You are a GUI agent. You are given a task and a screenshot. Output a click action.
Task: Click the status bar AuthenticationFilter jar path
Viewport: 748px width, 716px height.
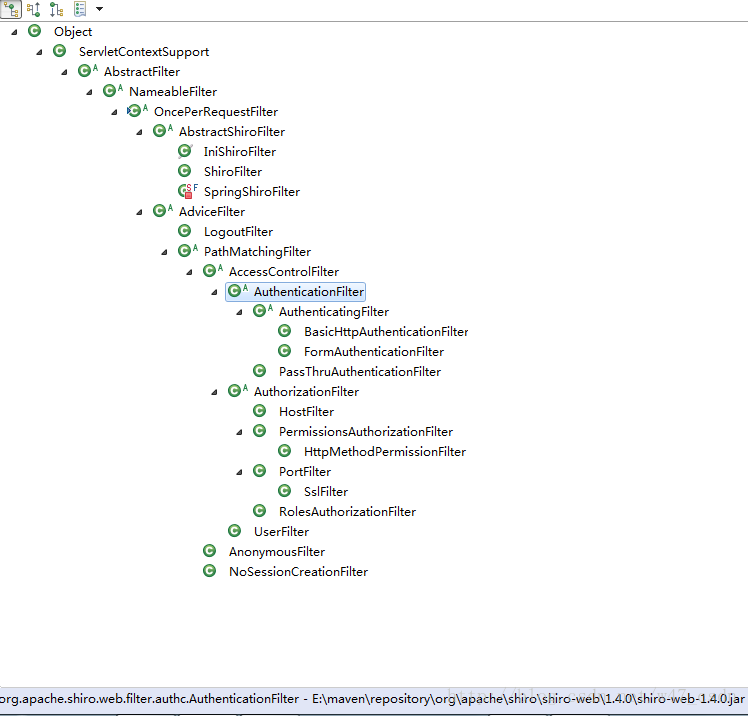click(372, 699)
